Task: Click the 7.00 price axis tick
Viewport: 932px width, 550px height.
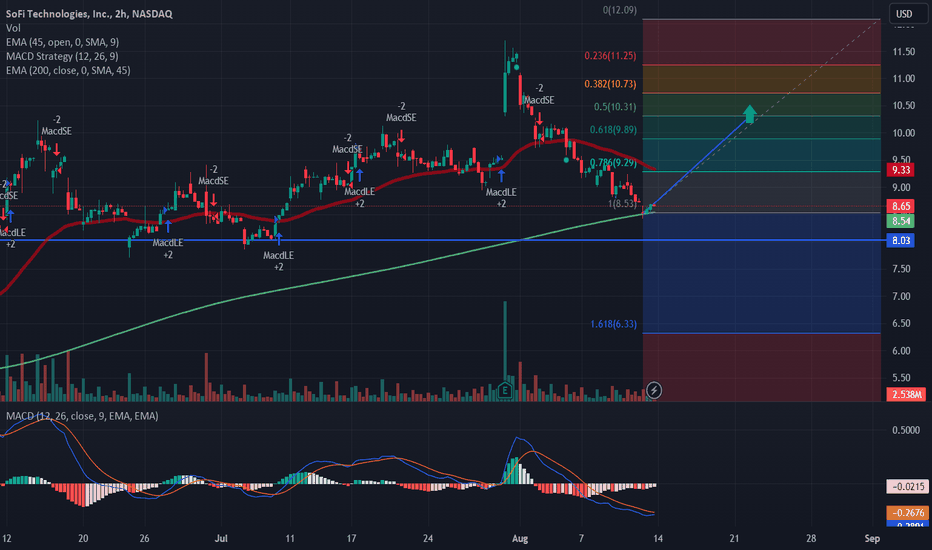Action: (x=903, y=296)
